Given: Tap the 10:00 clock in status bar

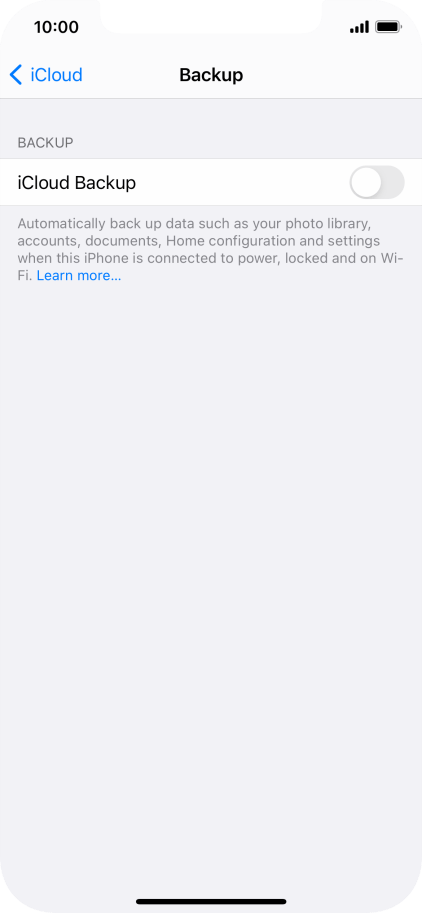Looking at the screenshot, I should click(x=56, y=27).
